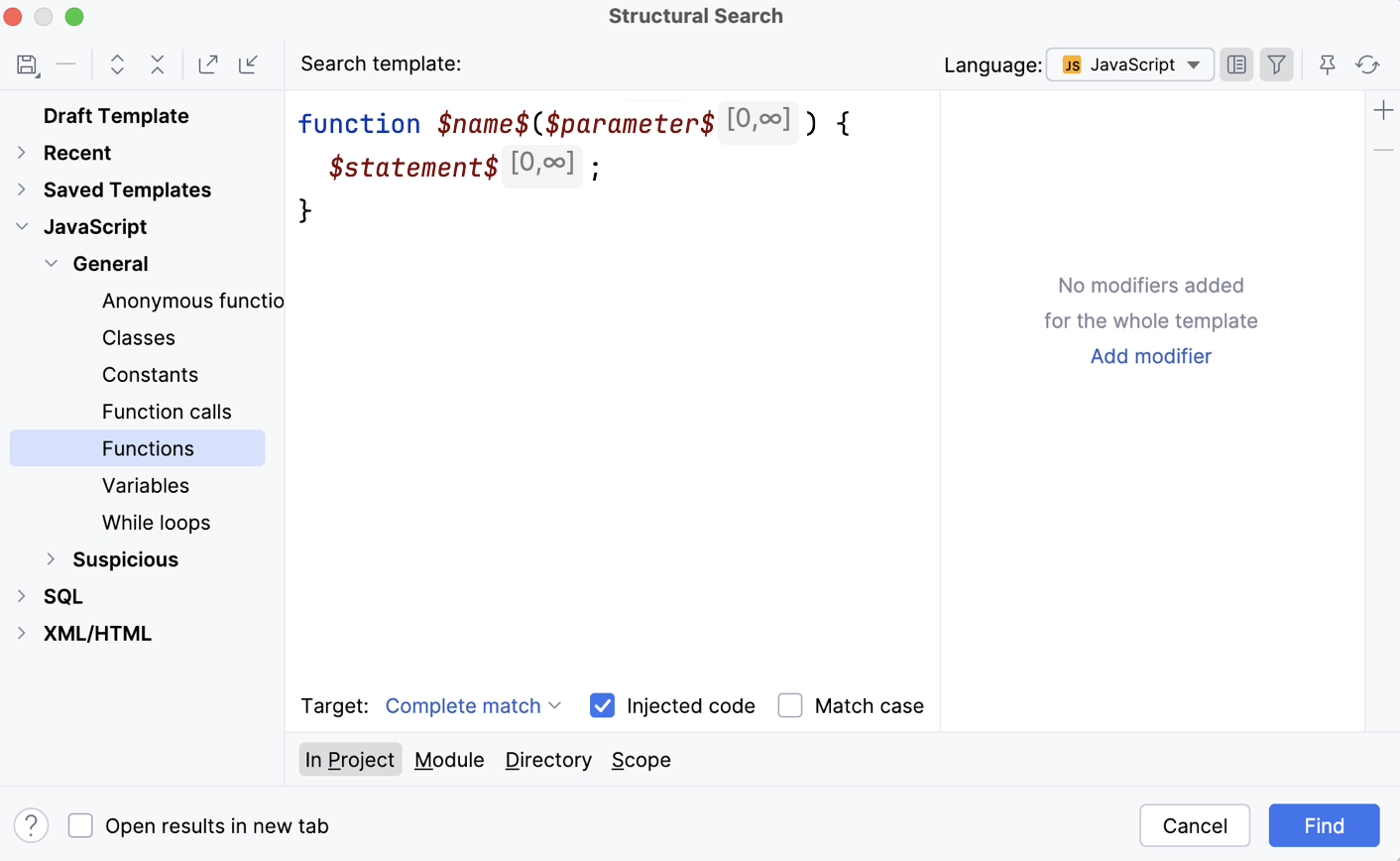Open the Language dropdown showing JavaScript
This screenshot has height=861, width=1400.
tap(1129, 63)
